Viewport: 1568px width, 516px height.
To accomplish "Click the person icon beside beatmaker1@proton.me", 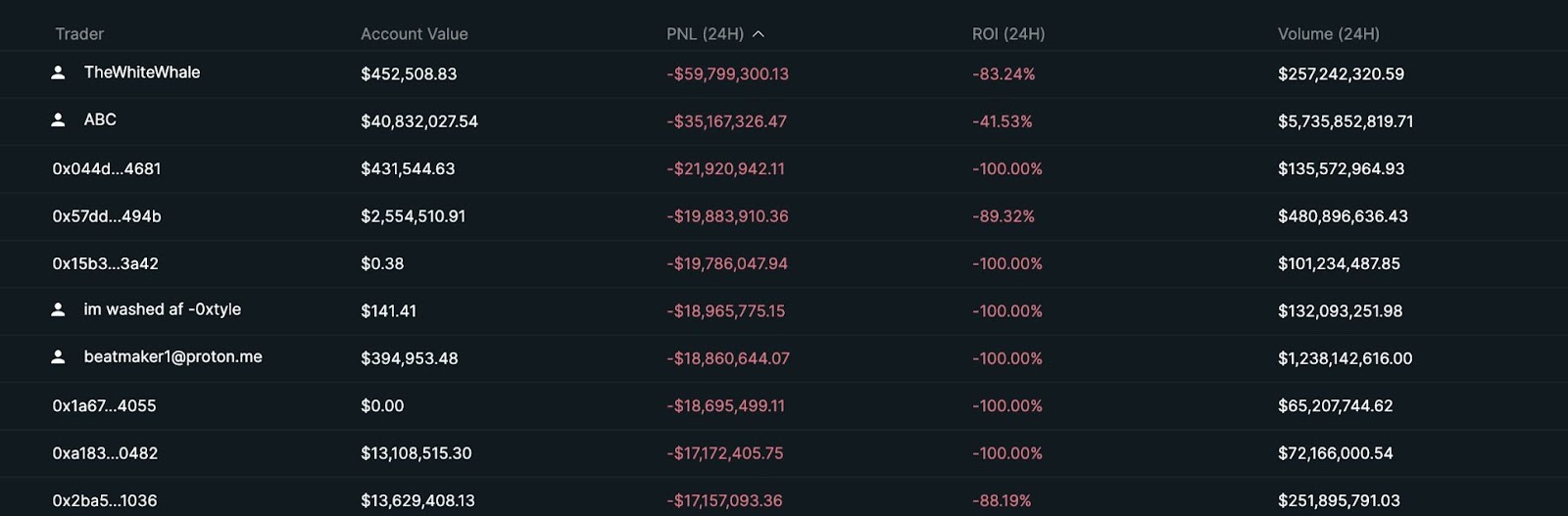I will tap(58, 357).
